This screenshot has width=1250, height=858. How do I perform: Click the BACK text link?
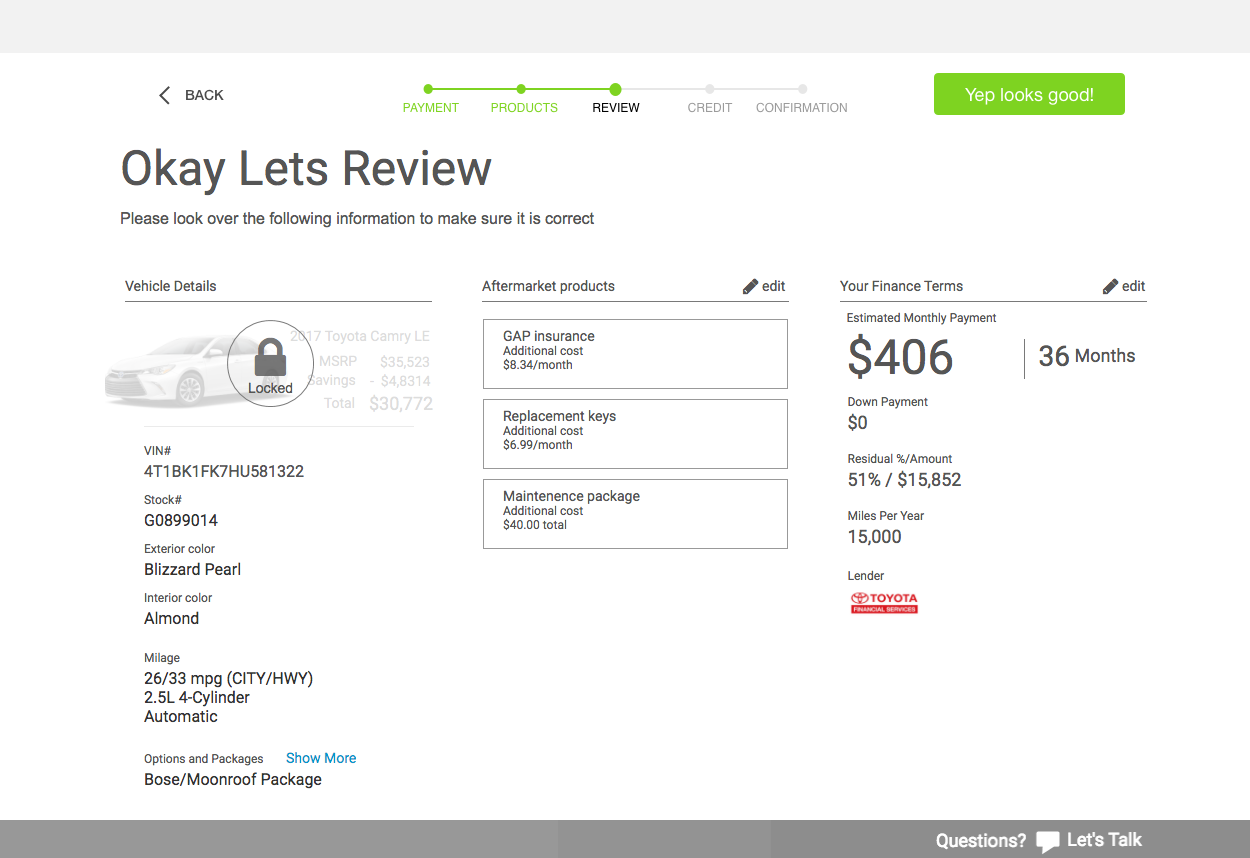pyautogui.click(x=204, y=95)
